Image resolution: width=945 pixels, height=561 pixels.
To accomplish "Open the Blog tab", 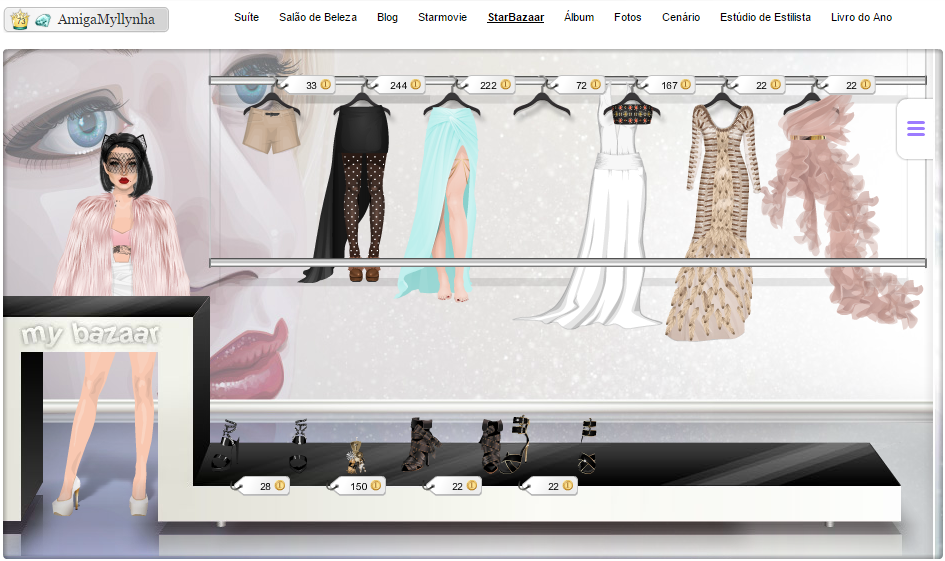I will pos(387,17).
